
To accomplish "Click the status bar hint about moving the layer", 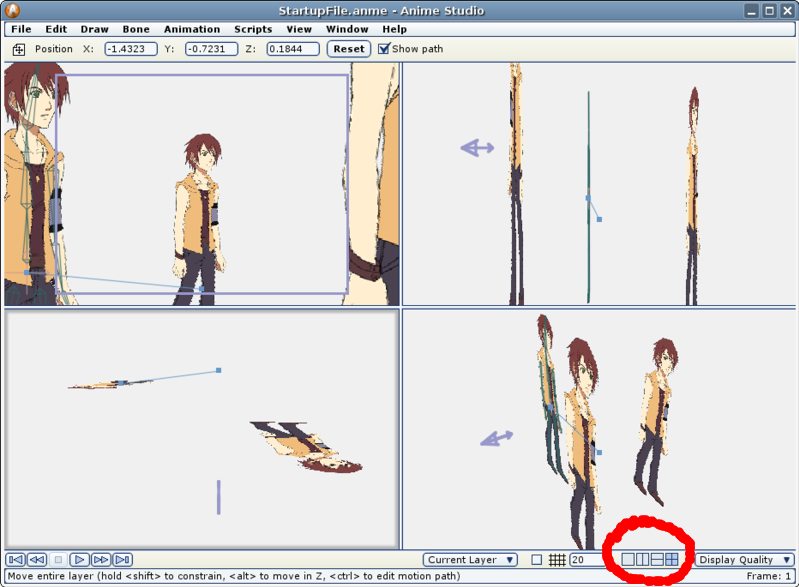I will (234, 576).
